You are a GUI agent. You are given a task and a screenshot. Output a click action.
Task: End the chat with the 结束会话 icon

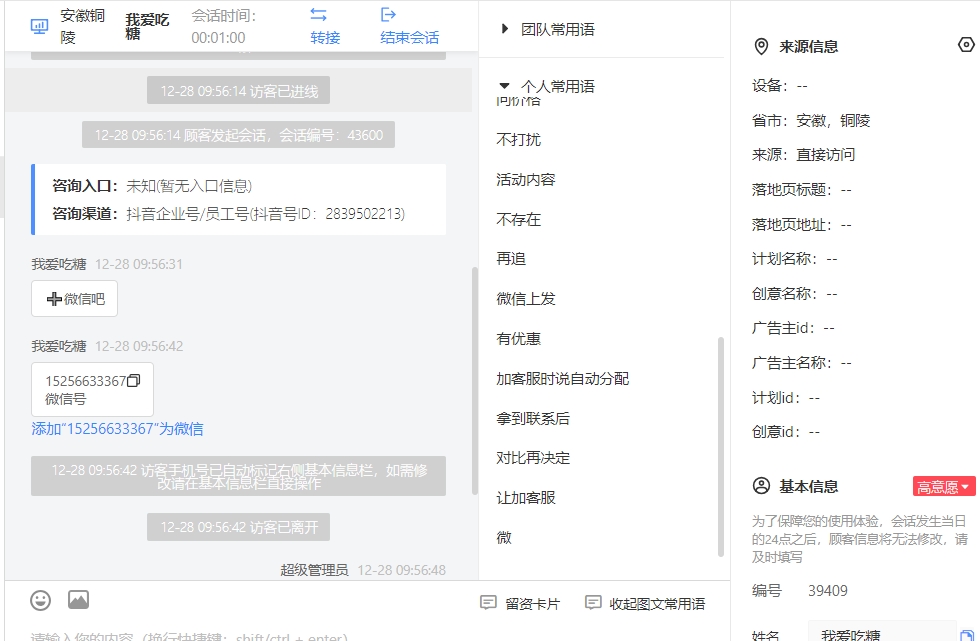click(x=388, y=14)
